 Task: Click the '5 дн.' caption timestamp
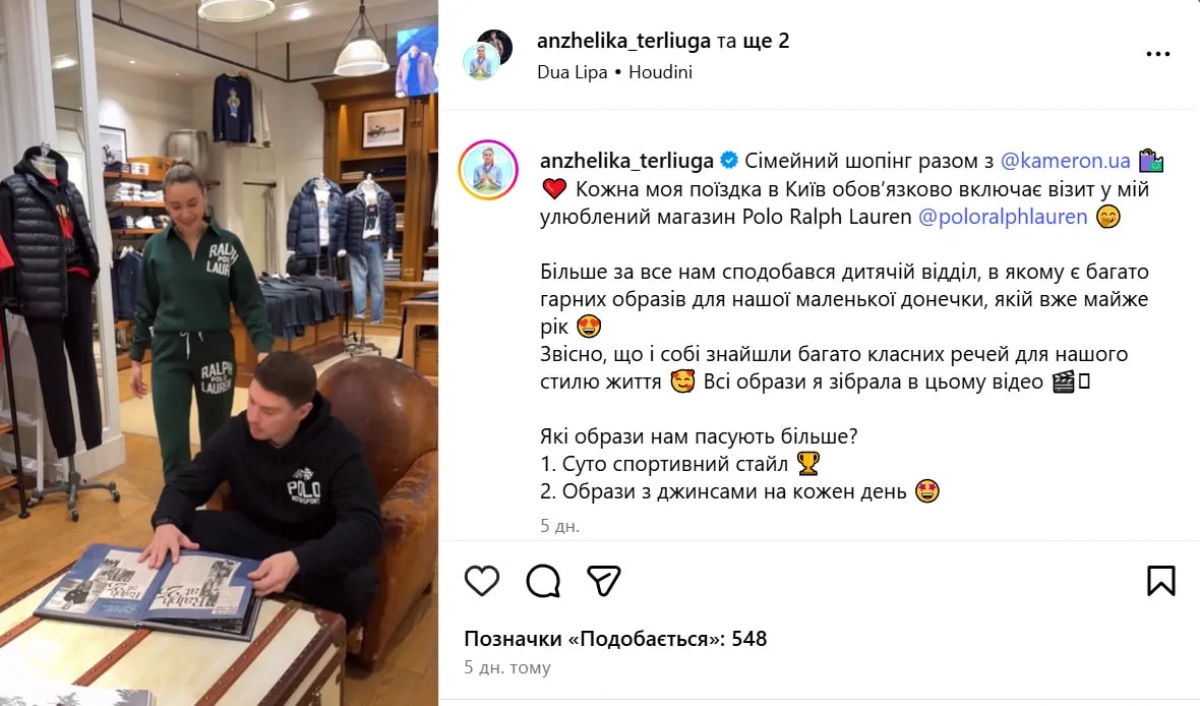pos(560,526)
